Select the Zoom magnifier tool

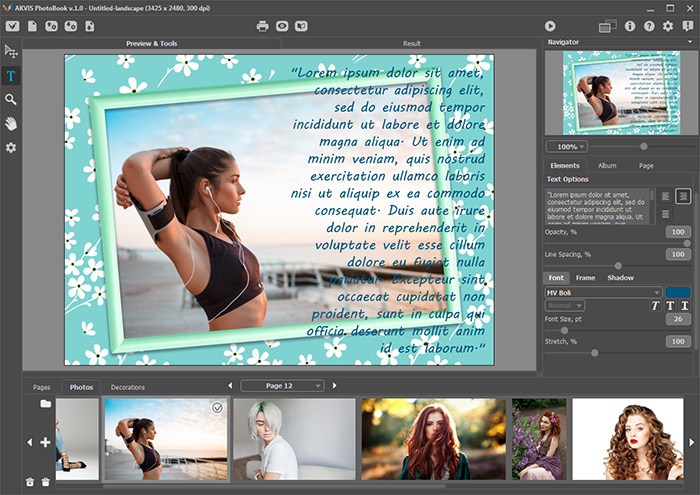click(x=11, y=100)
